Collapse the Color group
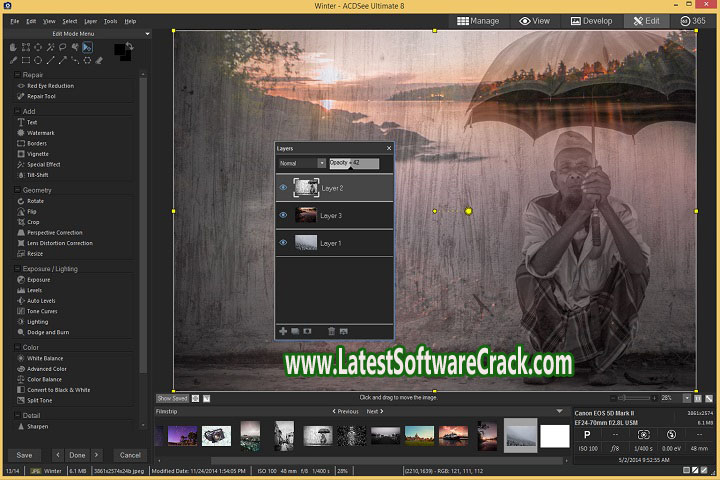 [x=17, y=347]
